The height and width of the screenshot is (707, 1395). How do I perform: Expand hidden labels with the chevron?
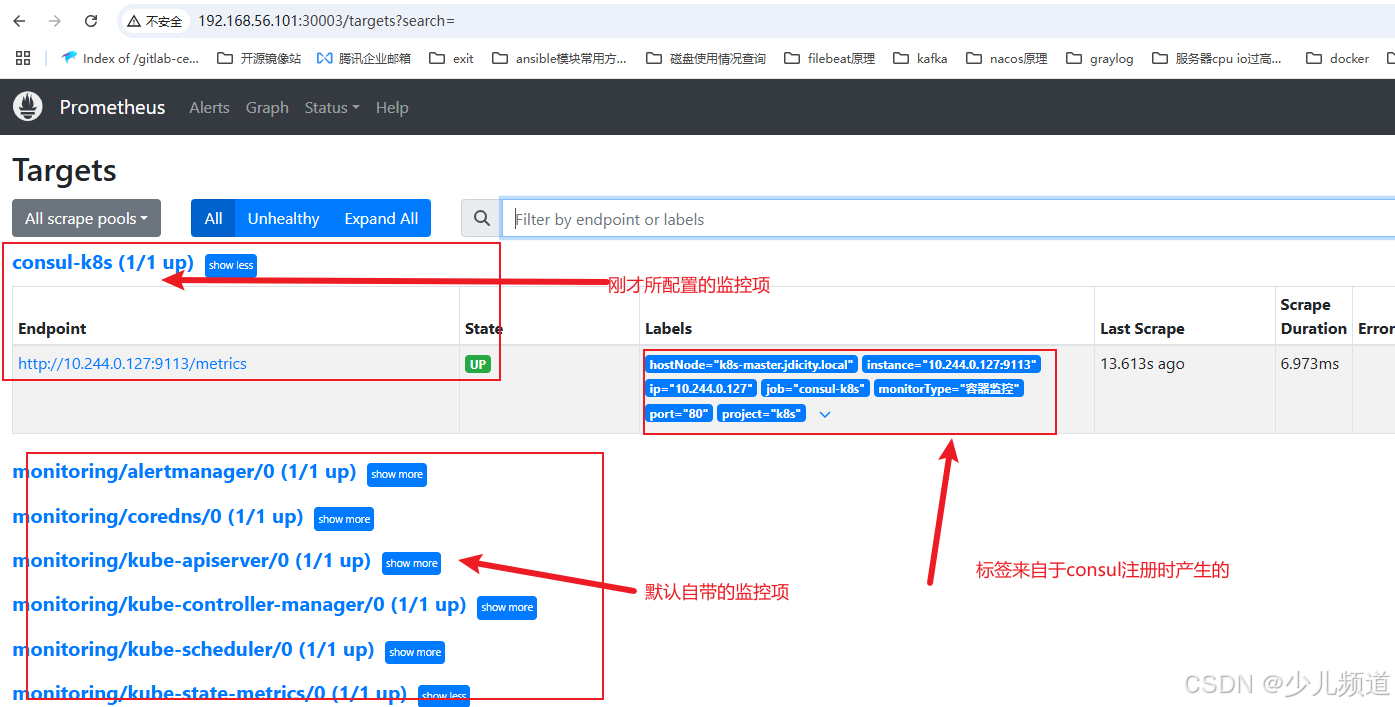(825, 414)
